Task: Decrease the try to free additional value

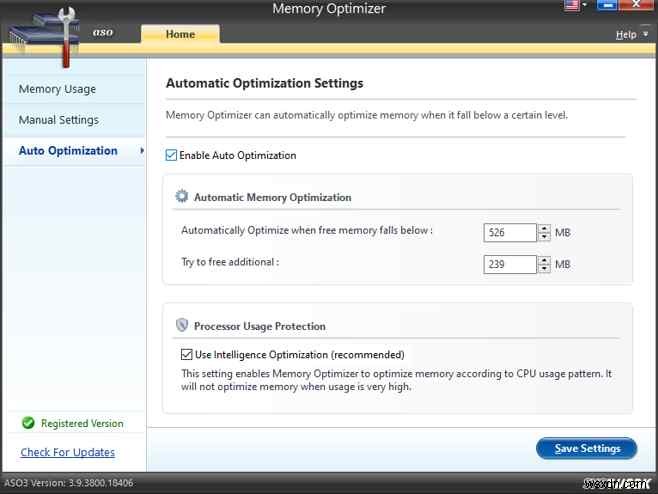Action: [544, 269]
